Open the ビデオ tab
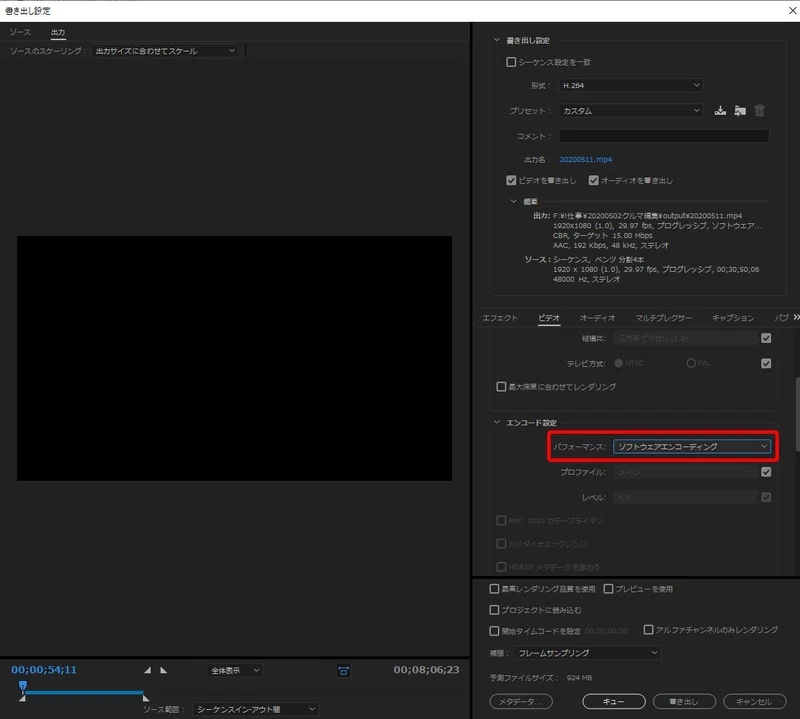This screenshot has width=800, height=719. coord(549,318)
